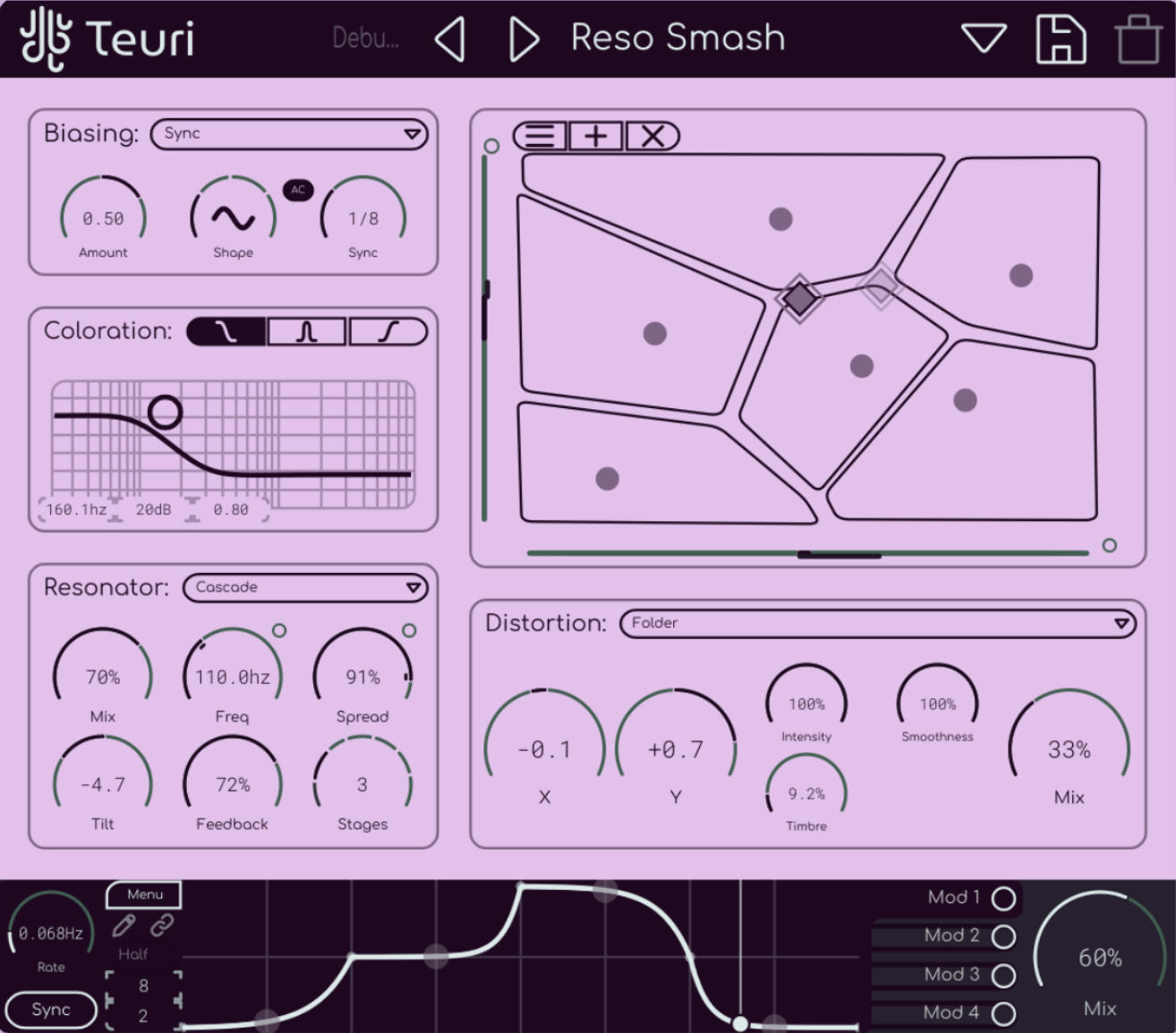Image resolution: width=1176 pixels, height=1033 pixels.
Task: Click the Distortion Y knob +0.7
Action: 676,748
